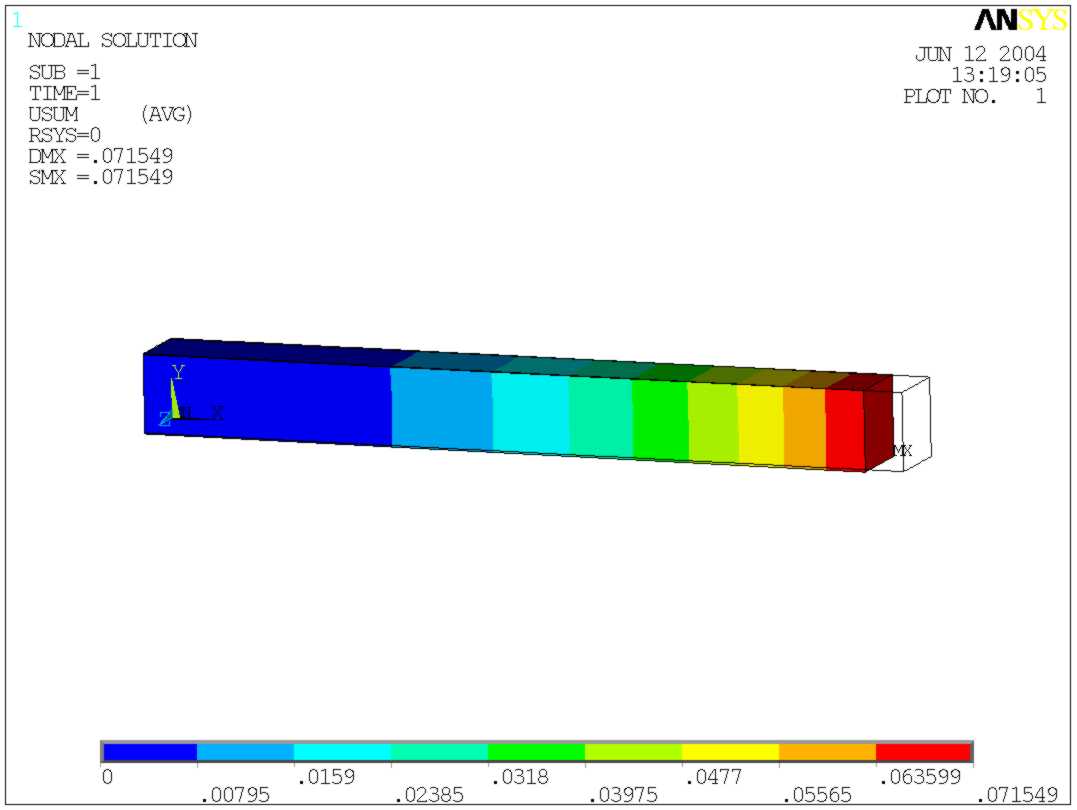
Task: Click the yellow contour band on beam
Action: [760, 426]
